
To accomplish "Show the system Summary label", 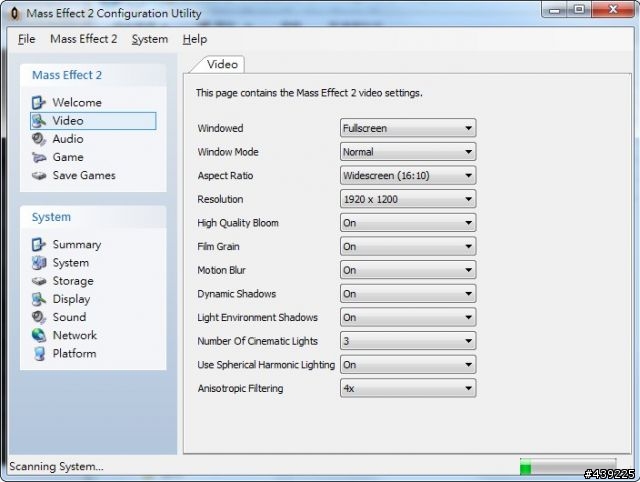I will [77, 244].
